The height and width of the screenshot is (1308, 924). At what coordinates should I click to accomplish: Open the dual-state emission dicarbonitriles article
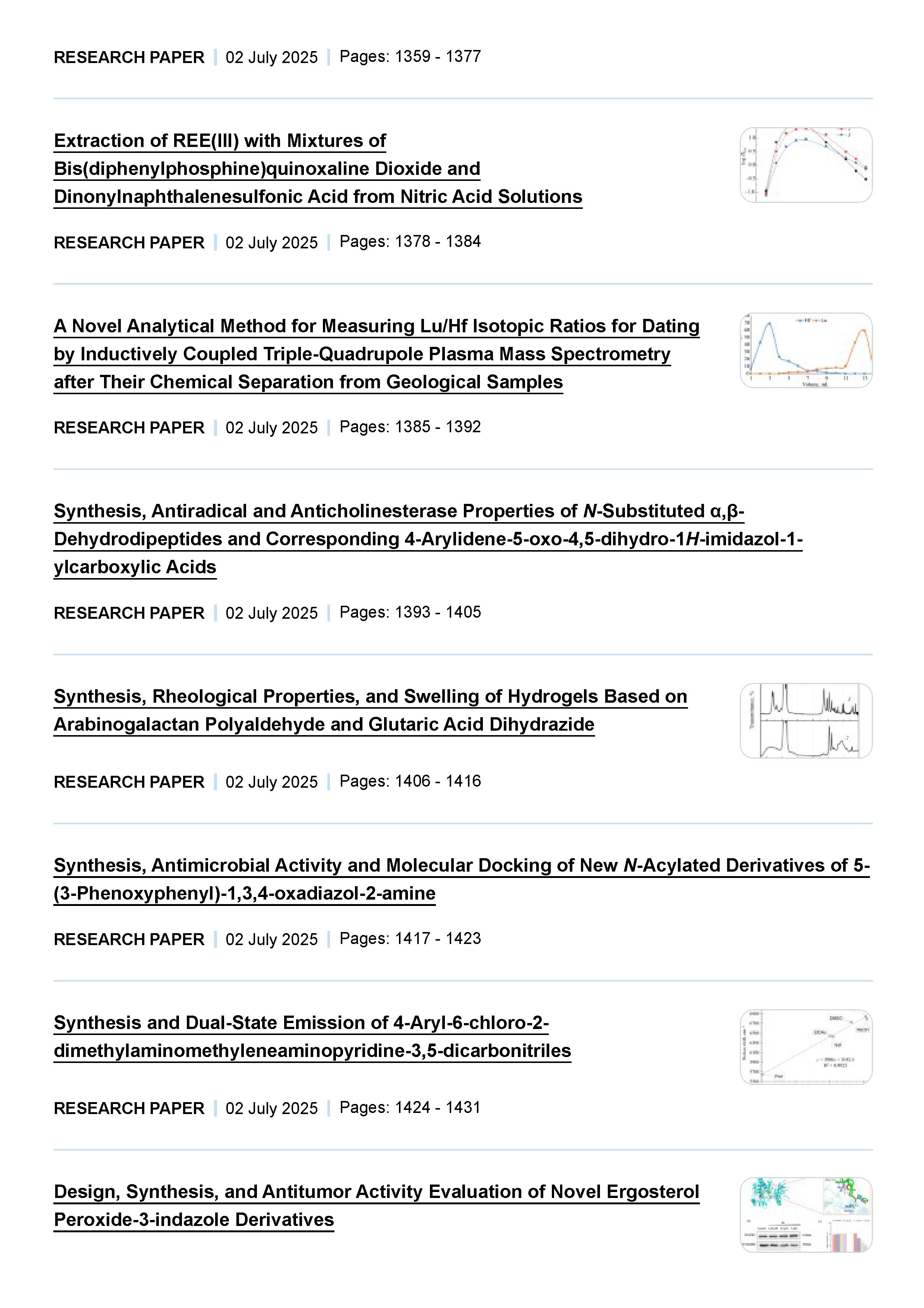pyautogui.click(x=312, y=1037)
